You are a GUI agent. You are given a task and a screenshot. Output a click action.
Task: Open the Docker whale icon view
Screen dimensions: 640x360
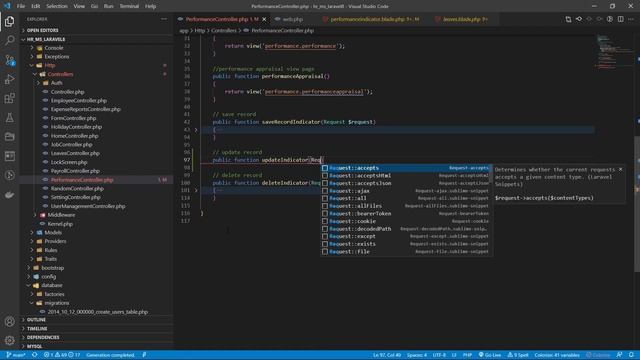pyautogui.click(x=9, y=195)
